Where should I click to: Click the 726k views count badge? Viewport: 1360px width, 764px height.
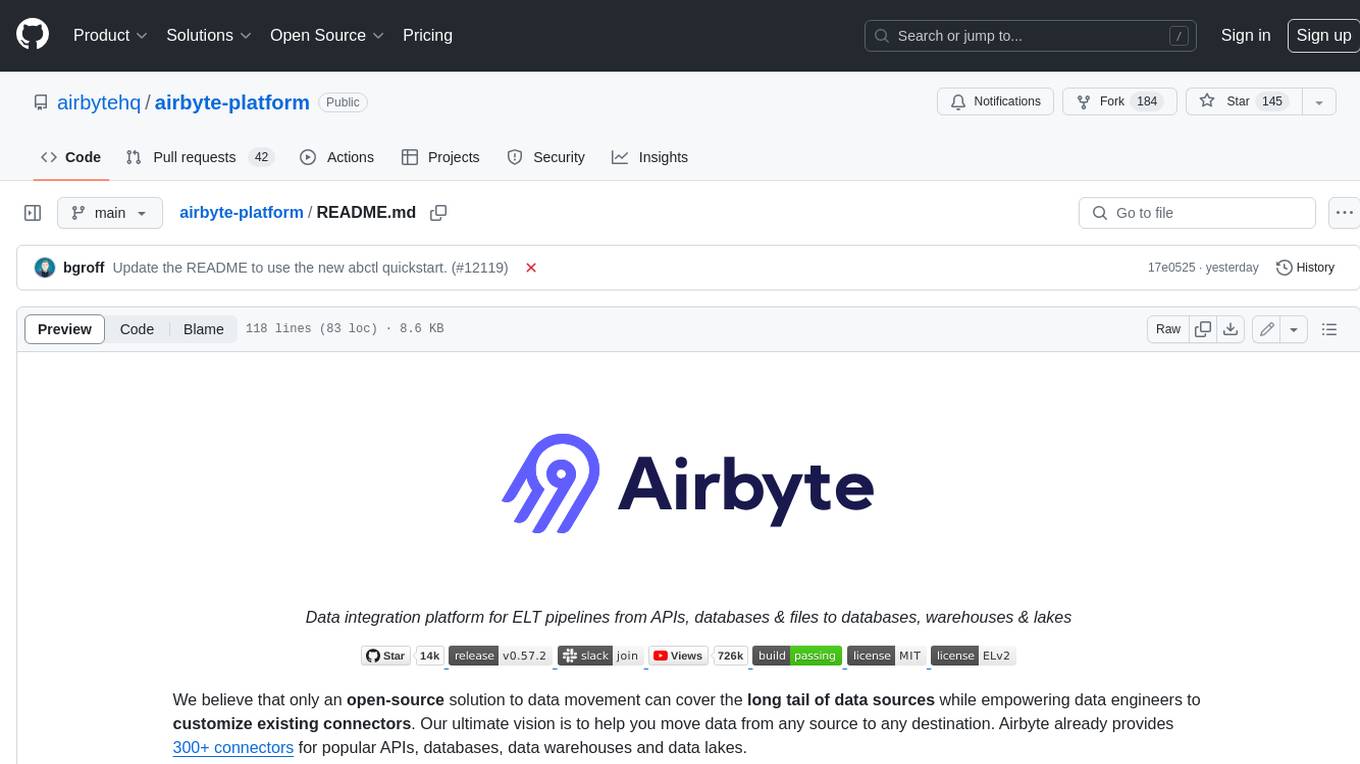(730, 656)
